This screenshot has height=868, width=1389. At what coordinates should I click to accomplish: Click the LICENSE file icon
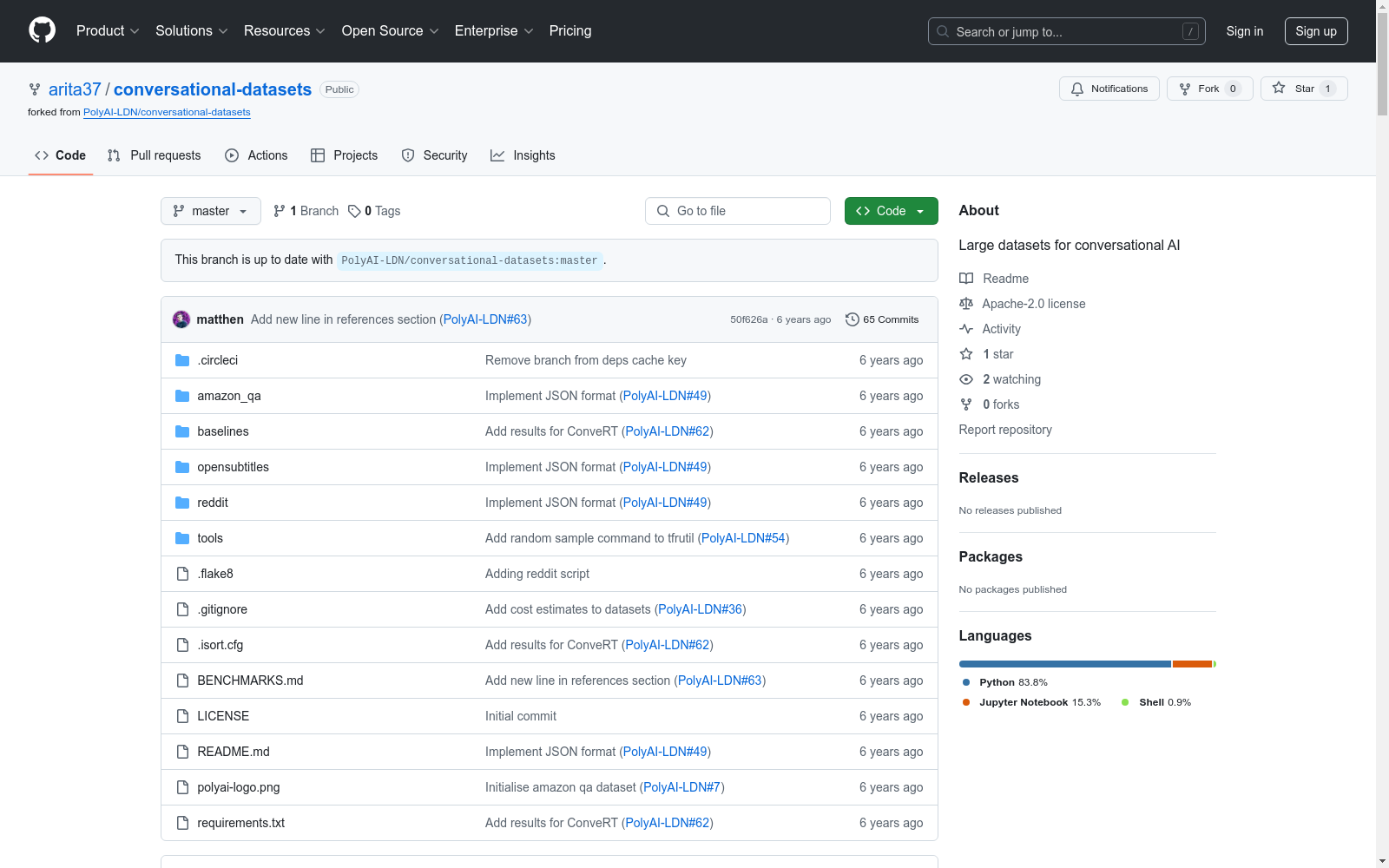point(182,716)
